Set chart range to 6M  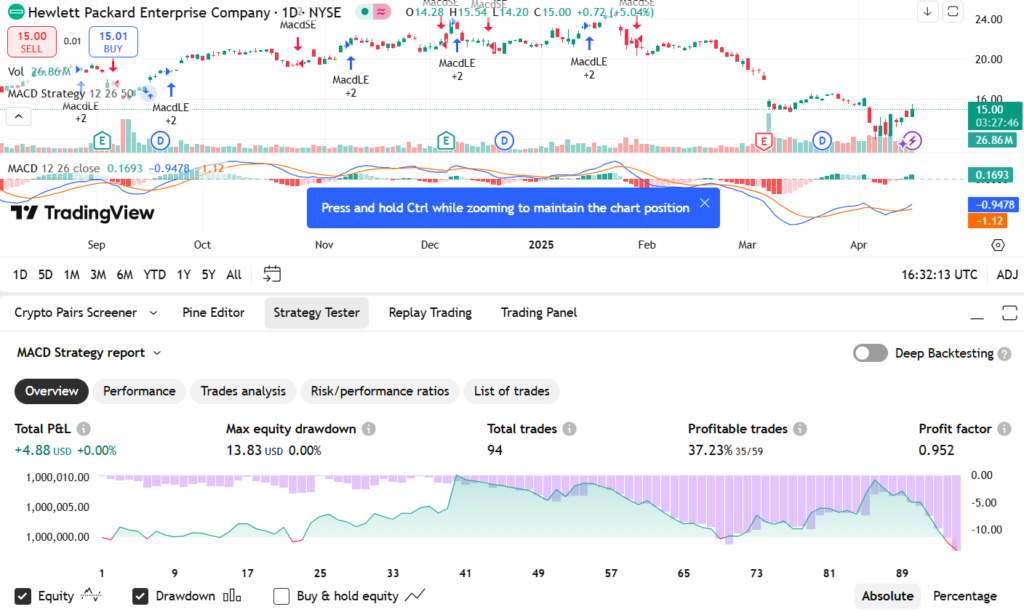[x=125, y=274]
